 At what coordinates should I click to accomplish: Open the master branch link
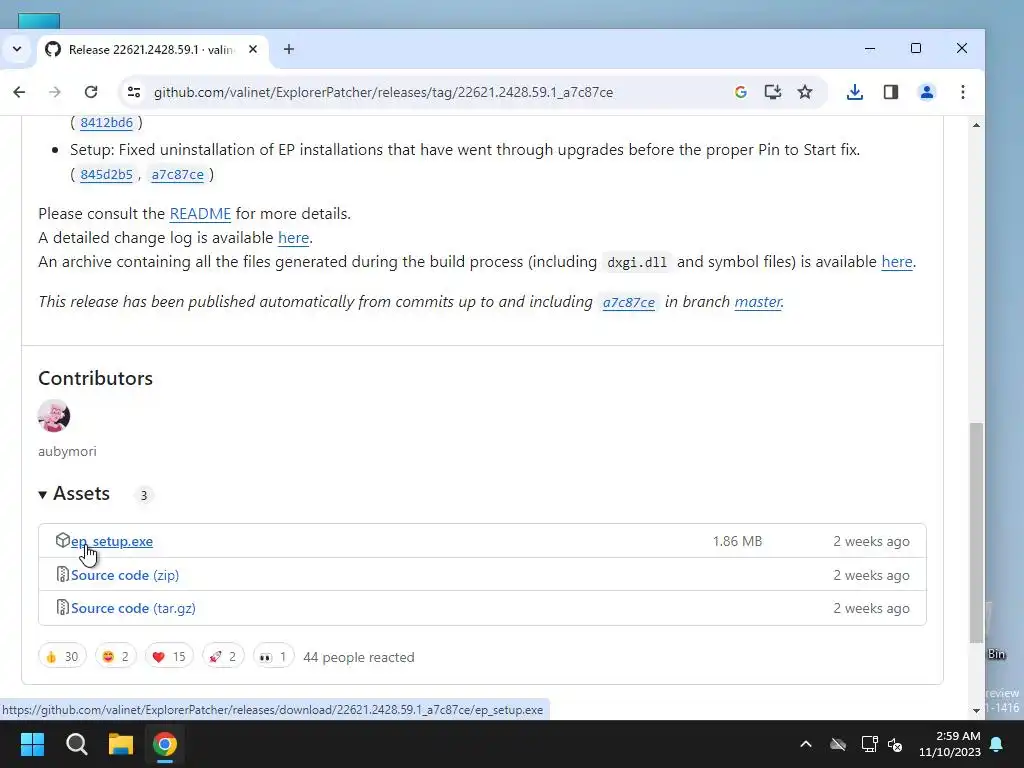click(x=758, y=302)
